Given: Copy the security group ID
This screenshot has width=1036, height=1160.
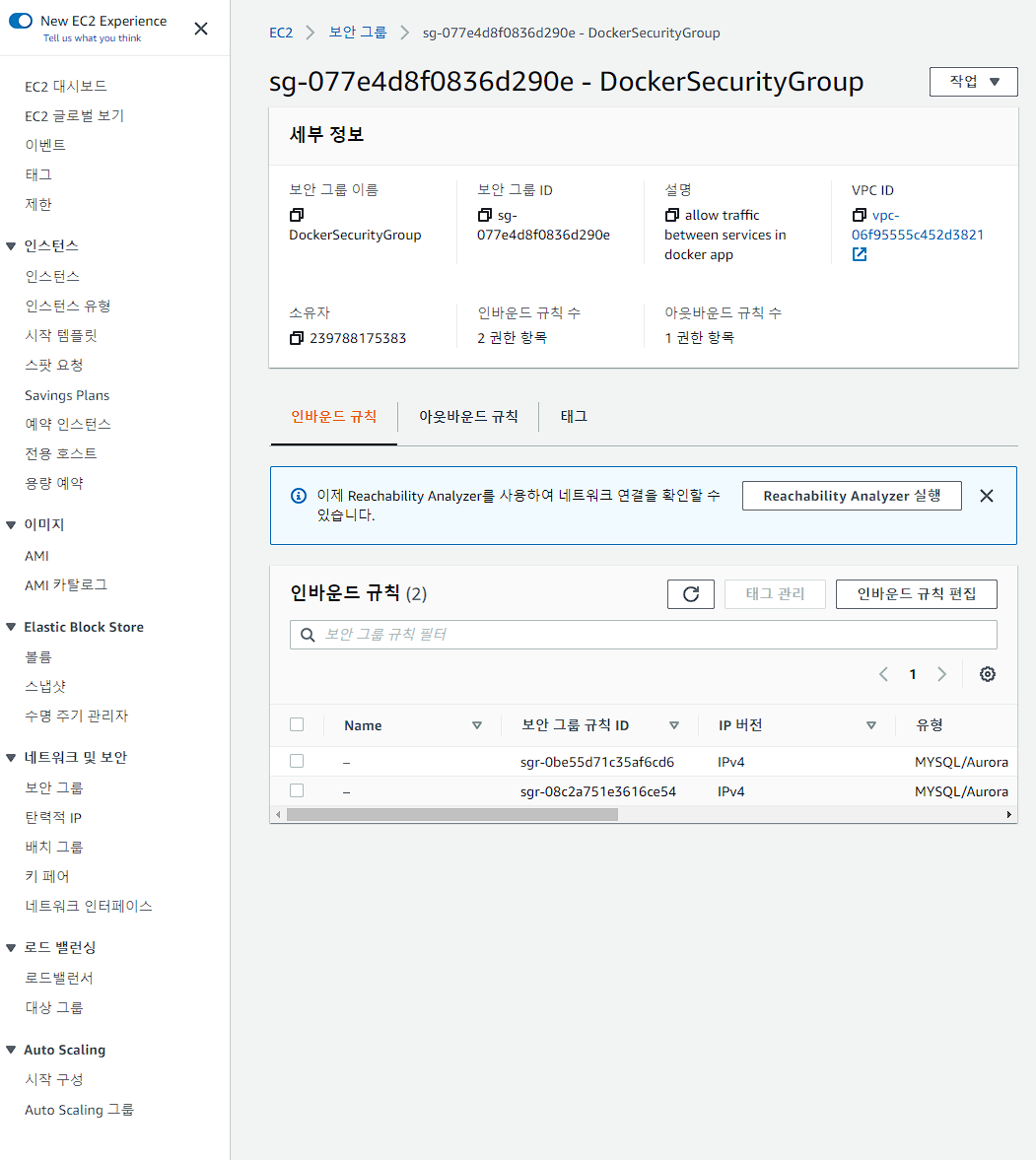Looking at the screenshot, I should [x=485, y=215].
